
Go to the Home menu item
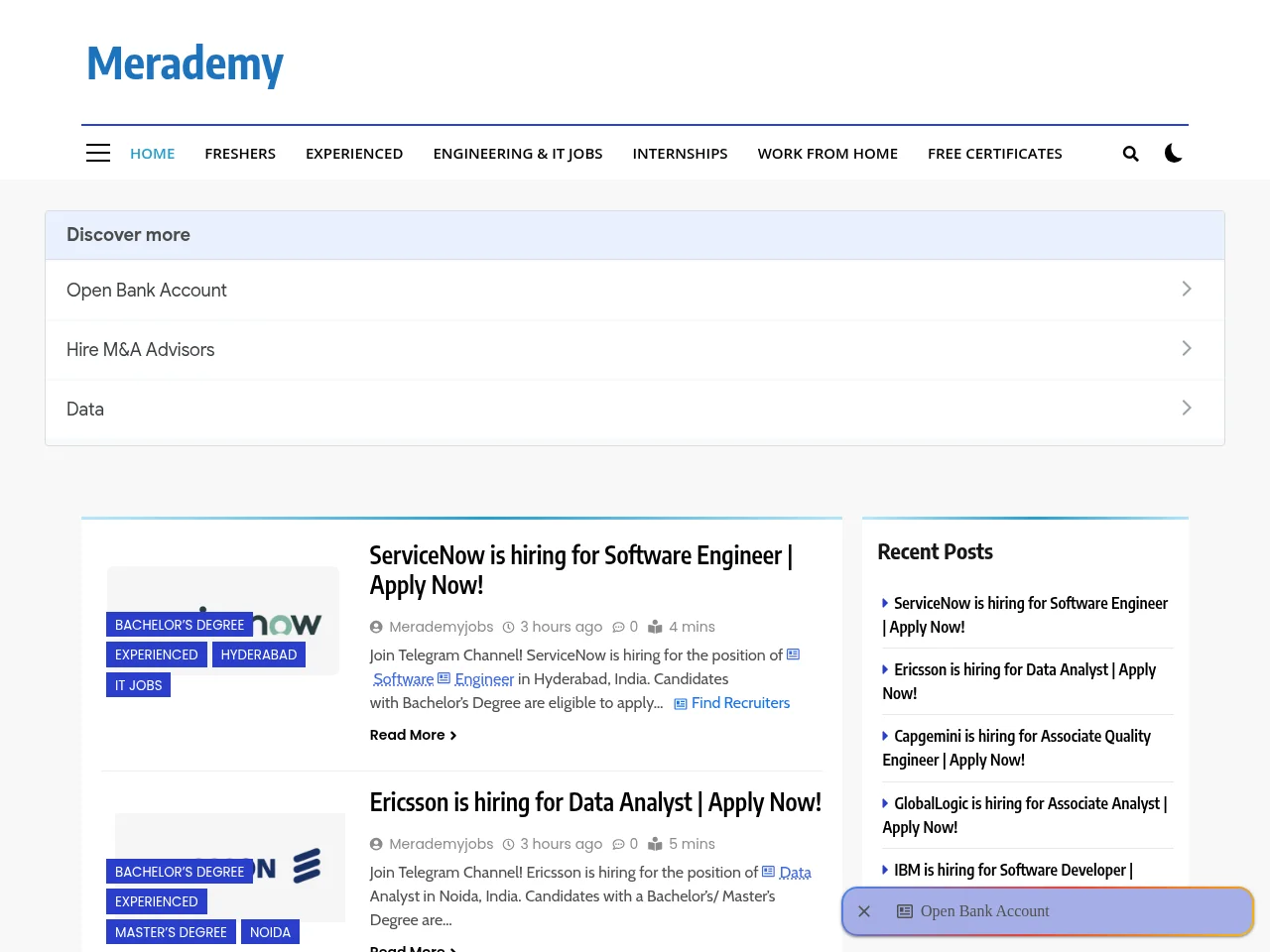tap(152, 154)
